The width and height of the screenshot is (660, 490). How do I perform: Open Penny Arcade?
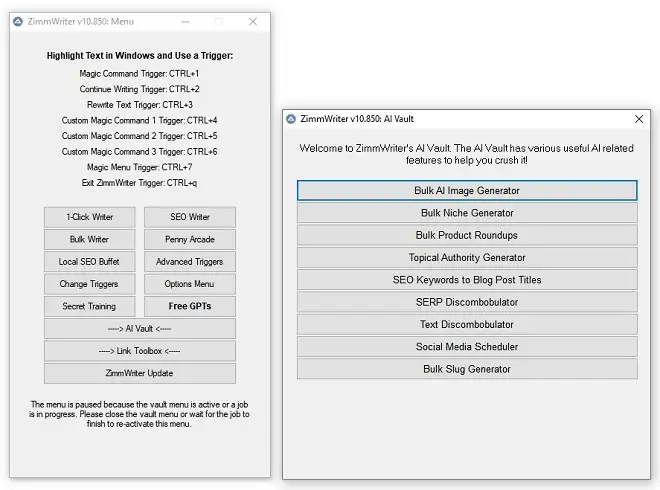coord(190,239)
